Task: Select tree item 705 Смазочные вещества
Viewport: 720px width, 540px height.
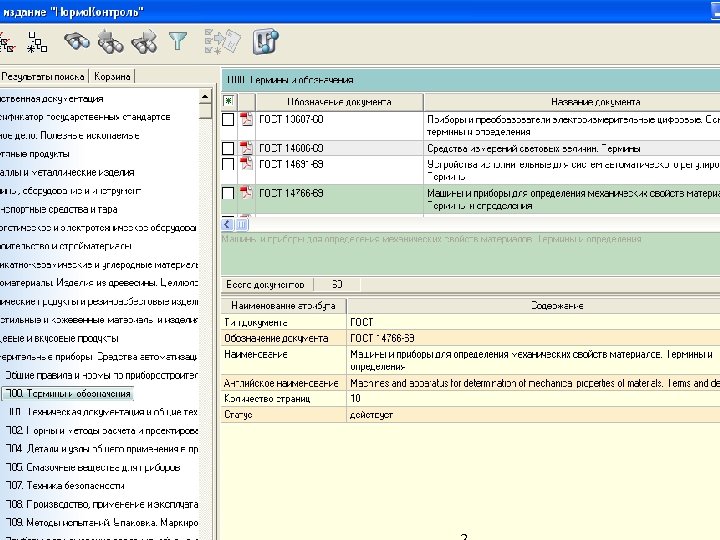Action: (x=93, y=467)
